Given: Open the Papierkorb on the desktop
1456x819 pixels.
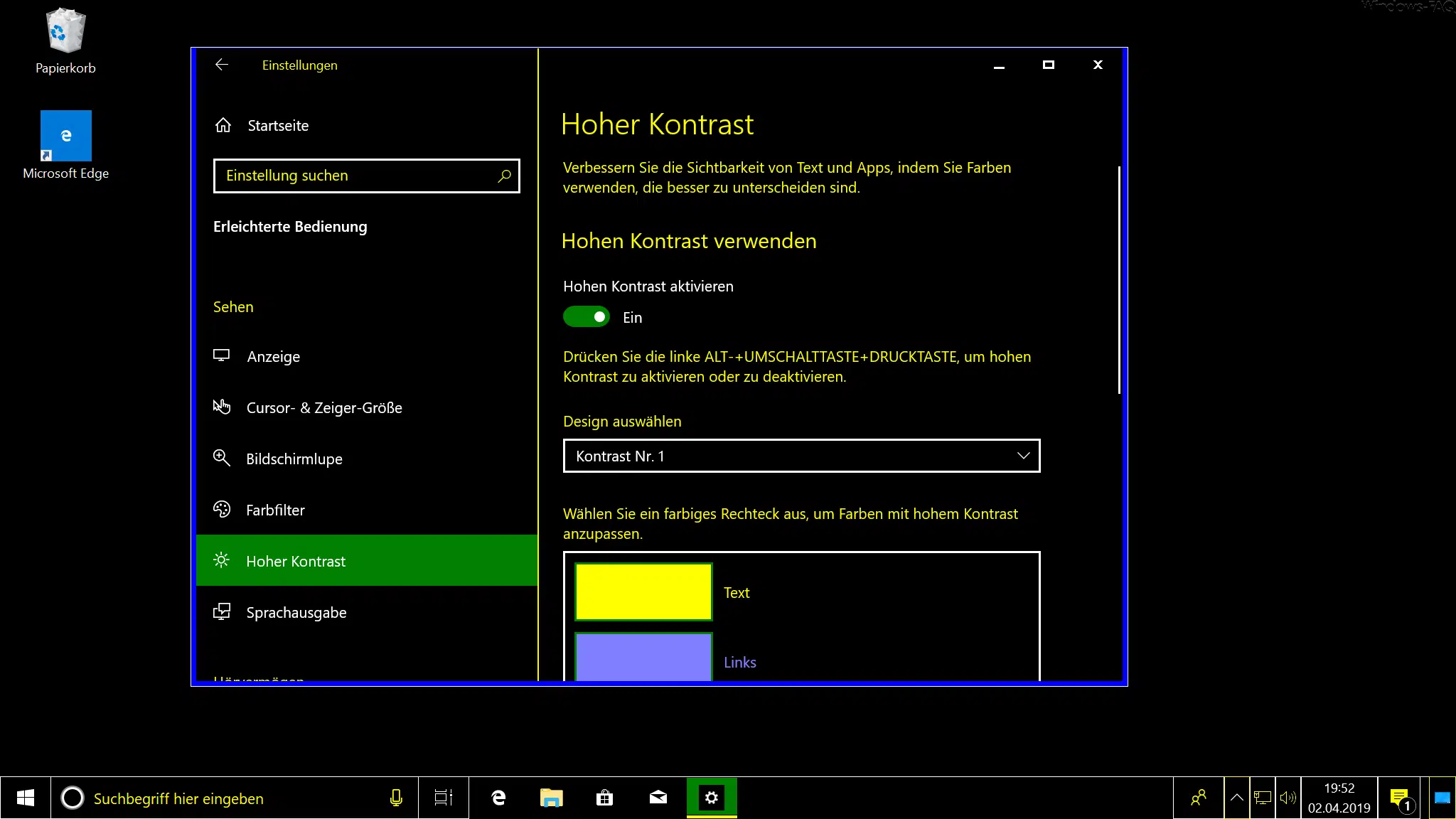Looking at the screenshot, I should tap(65, 31).
